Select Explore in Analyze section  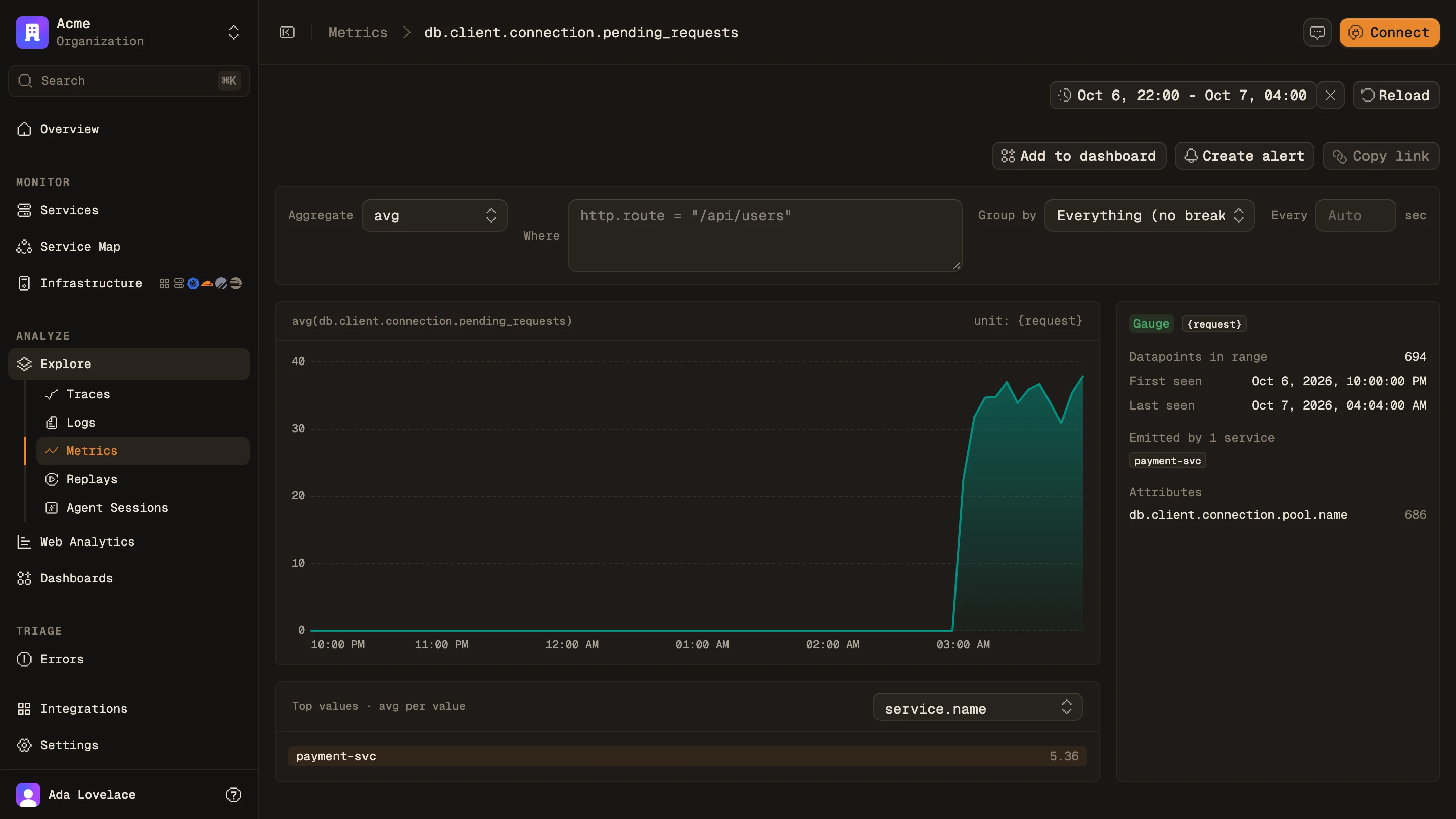129,364
